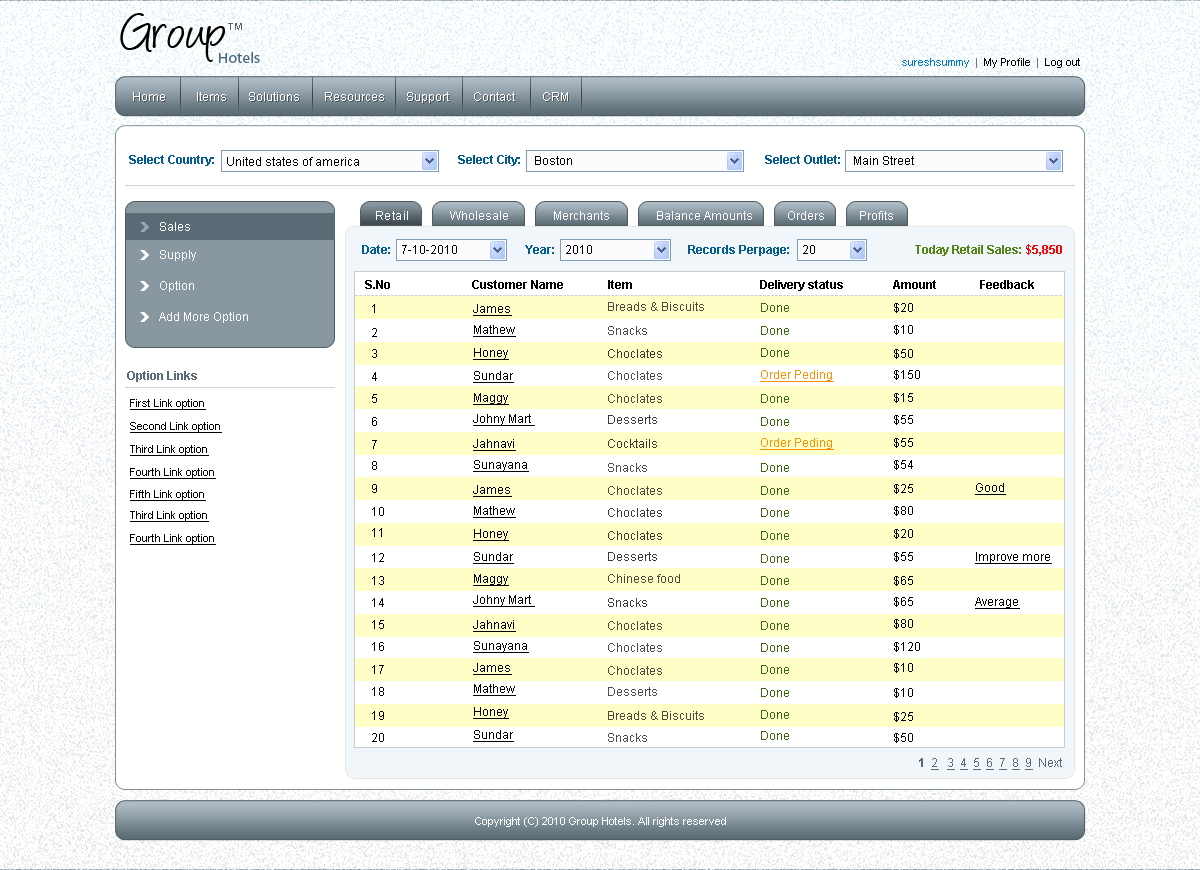Open the Improve more feedback link
Screen dimensions: 1200x870
click(1013, 557)
